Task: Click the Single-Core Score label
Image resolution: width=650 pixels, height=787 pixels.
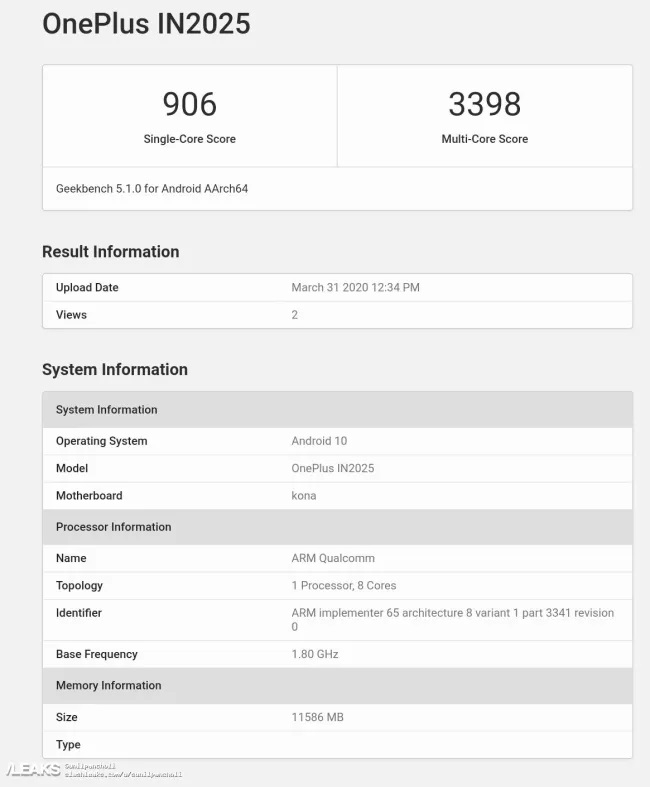Action: pyautogui.click(x=190, y=139)
